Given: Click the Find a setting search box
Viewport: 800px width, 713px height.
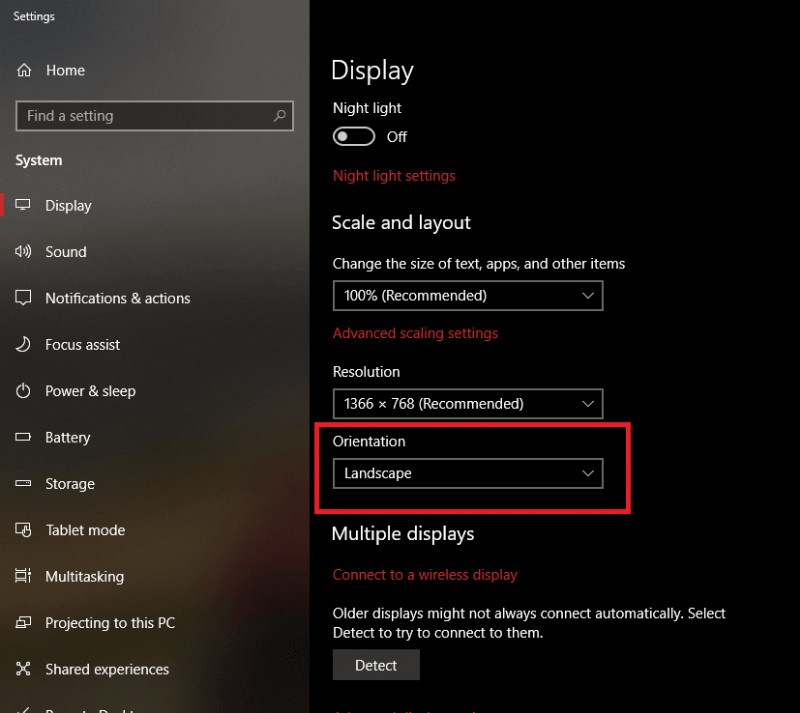Looking at the screenshot, I should [155, 116].
